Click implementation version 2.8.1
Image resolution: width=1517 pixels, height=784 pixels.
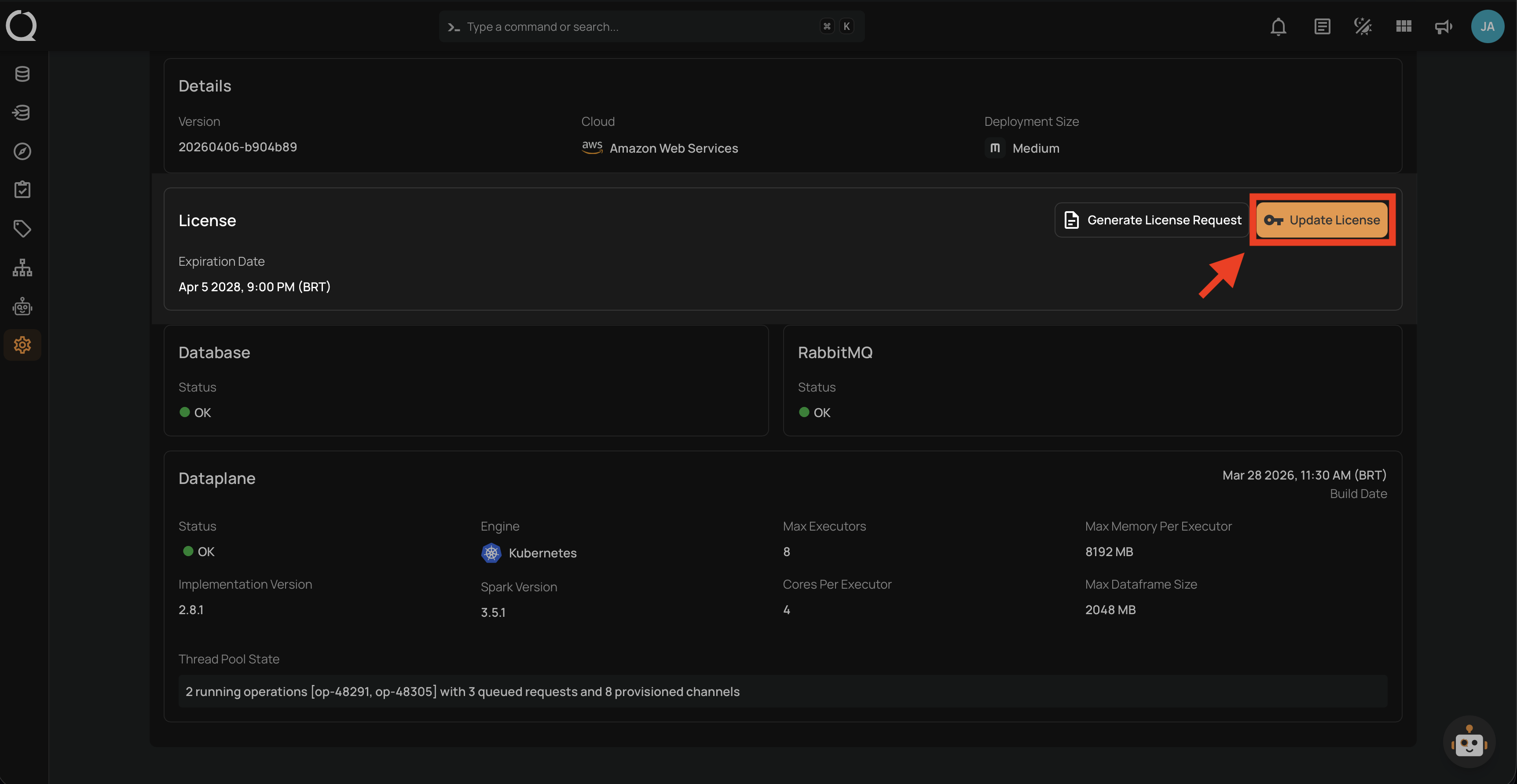click(191, 610)
